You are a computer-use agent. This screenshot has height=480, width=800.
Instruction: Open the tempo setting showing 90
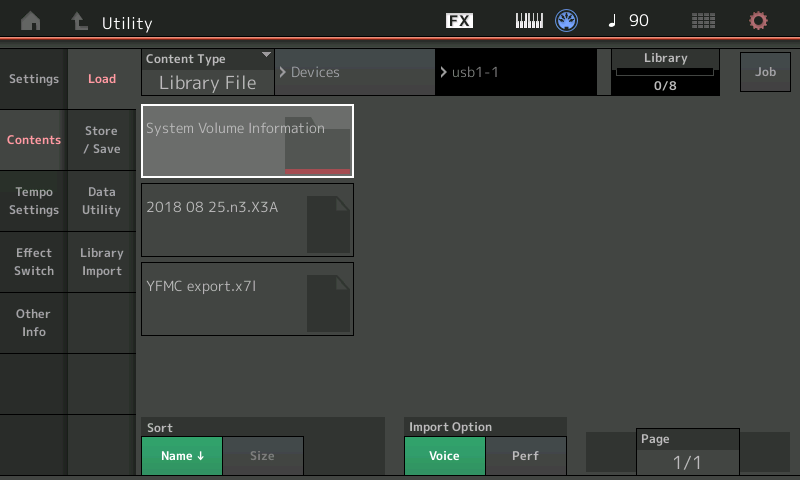(629, 21)
